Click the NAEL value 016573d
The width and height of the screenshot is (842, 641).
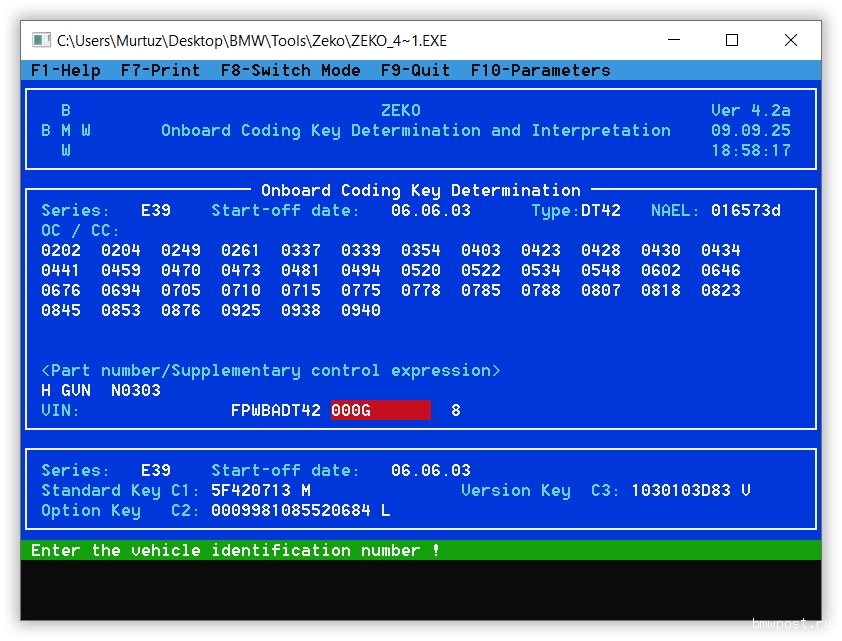point(745,210)
